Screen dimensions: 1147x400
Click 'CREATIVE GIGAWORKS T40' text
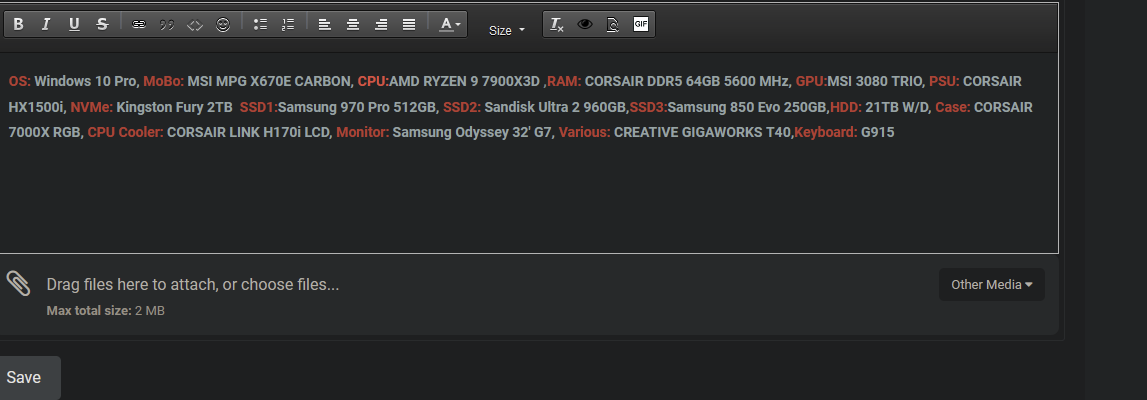tap(702, 133)
